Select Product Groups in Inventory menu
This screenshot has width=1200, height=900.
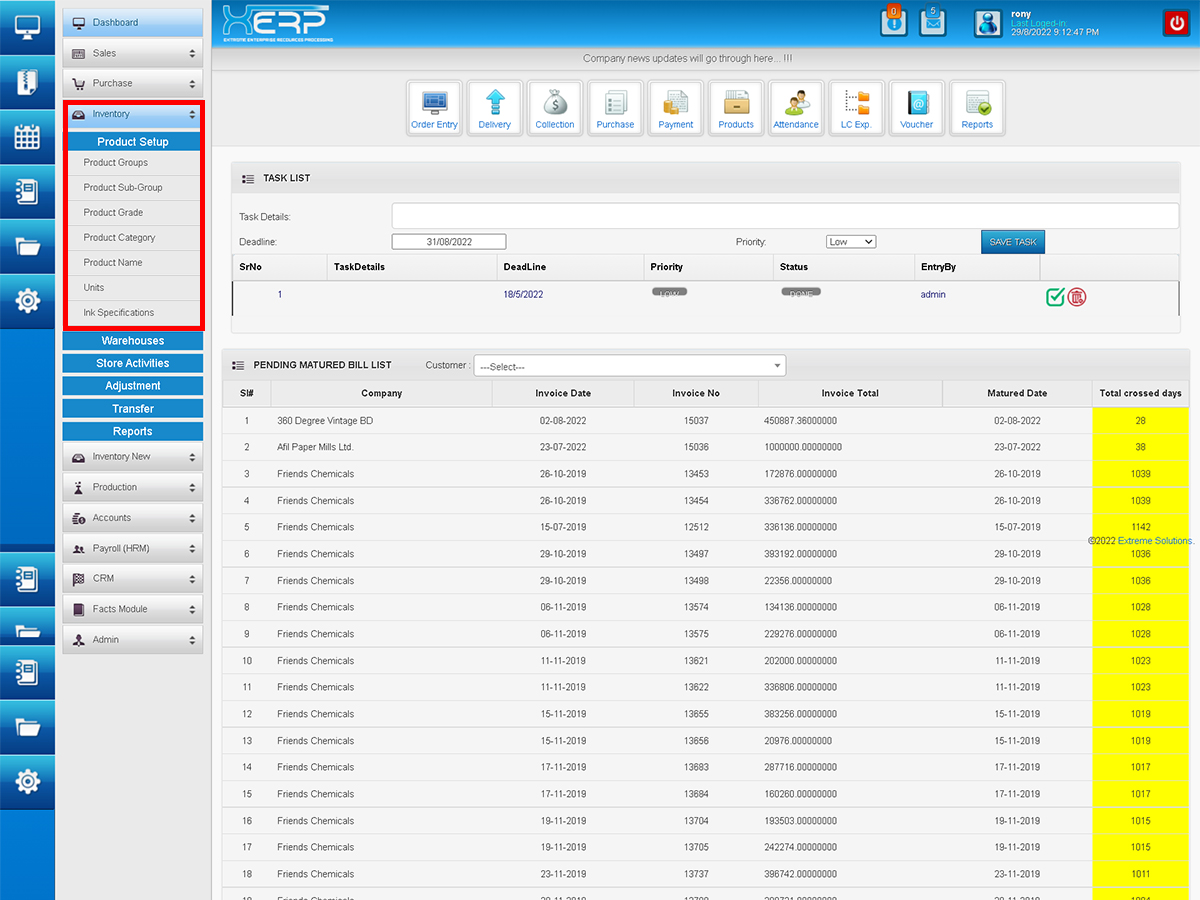tap(116, 163)
